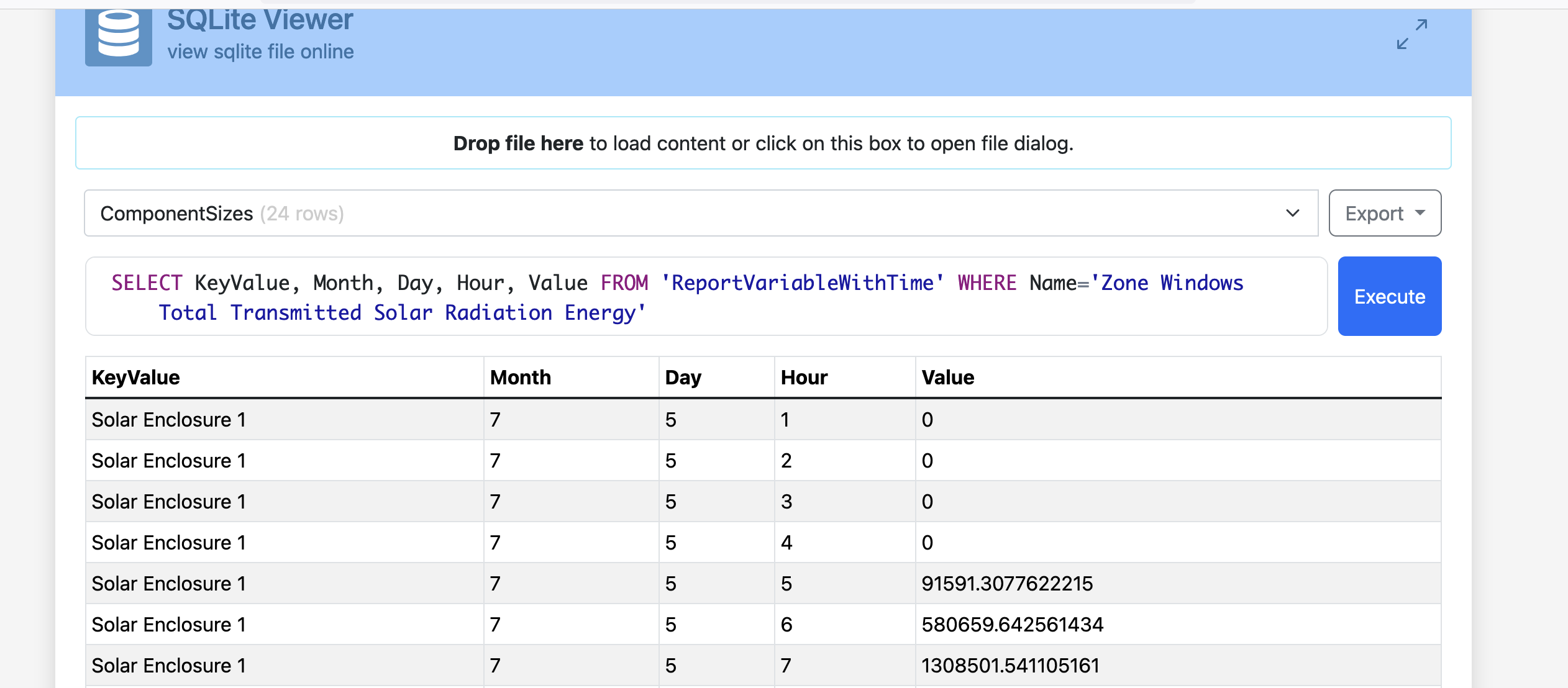Select Solar Enclosure 1 in hour 7 row

285,666
